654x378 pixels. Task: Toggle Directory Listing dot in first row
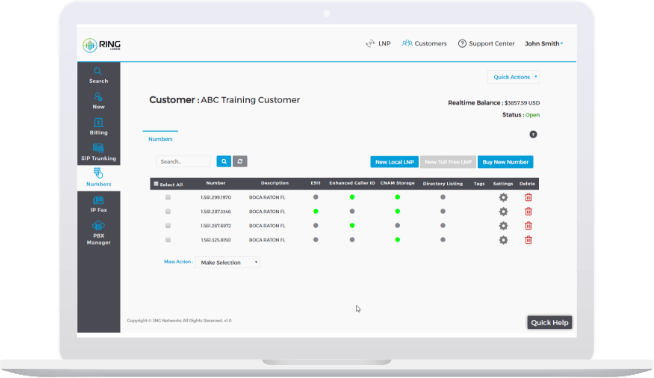(443, 197)
